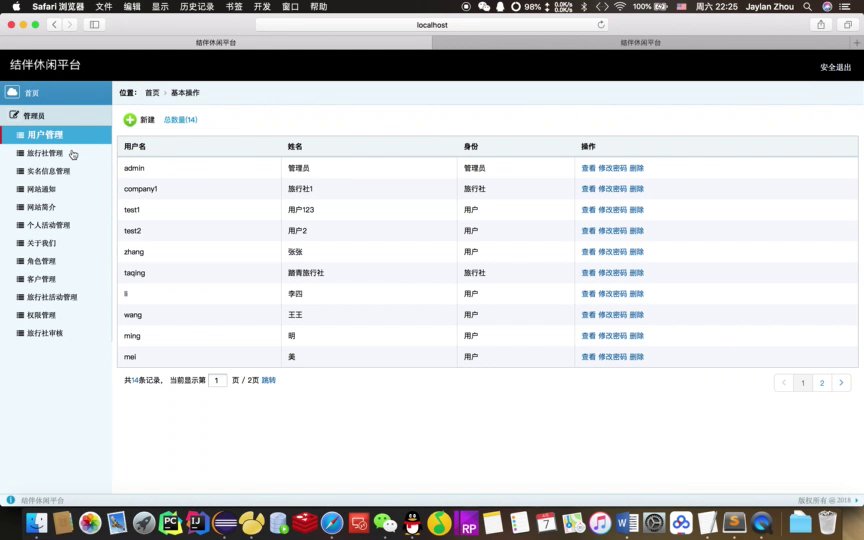Open 实名信息管理 in sidebar
Viewport: 864px width, 540px height.
pyautogui.click(x=48, y=171)
